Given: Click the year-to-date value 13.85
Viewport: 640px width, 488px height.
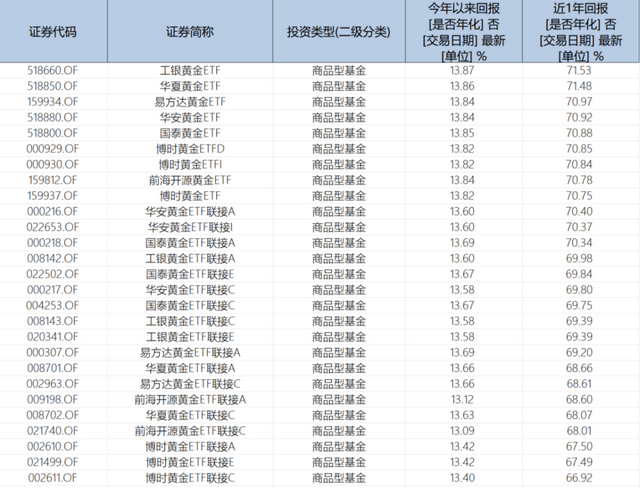Looking at the screenshot, I should coord(462,133).
